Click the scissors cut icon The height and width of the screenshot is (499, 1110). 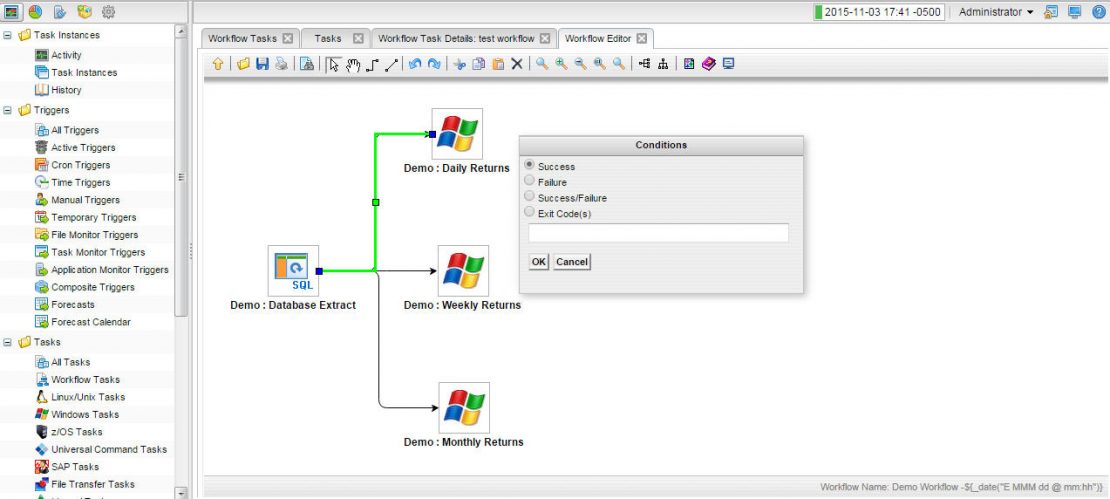click(x=459, y=64)
